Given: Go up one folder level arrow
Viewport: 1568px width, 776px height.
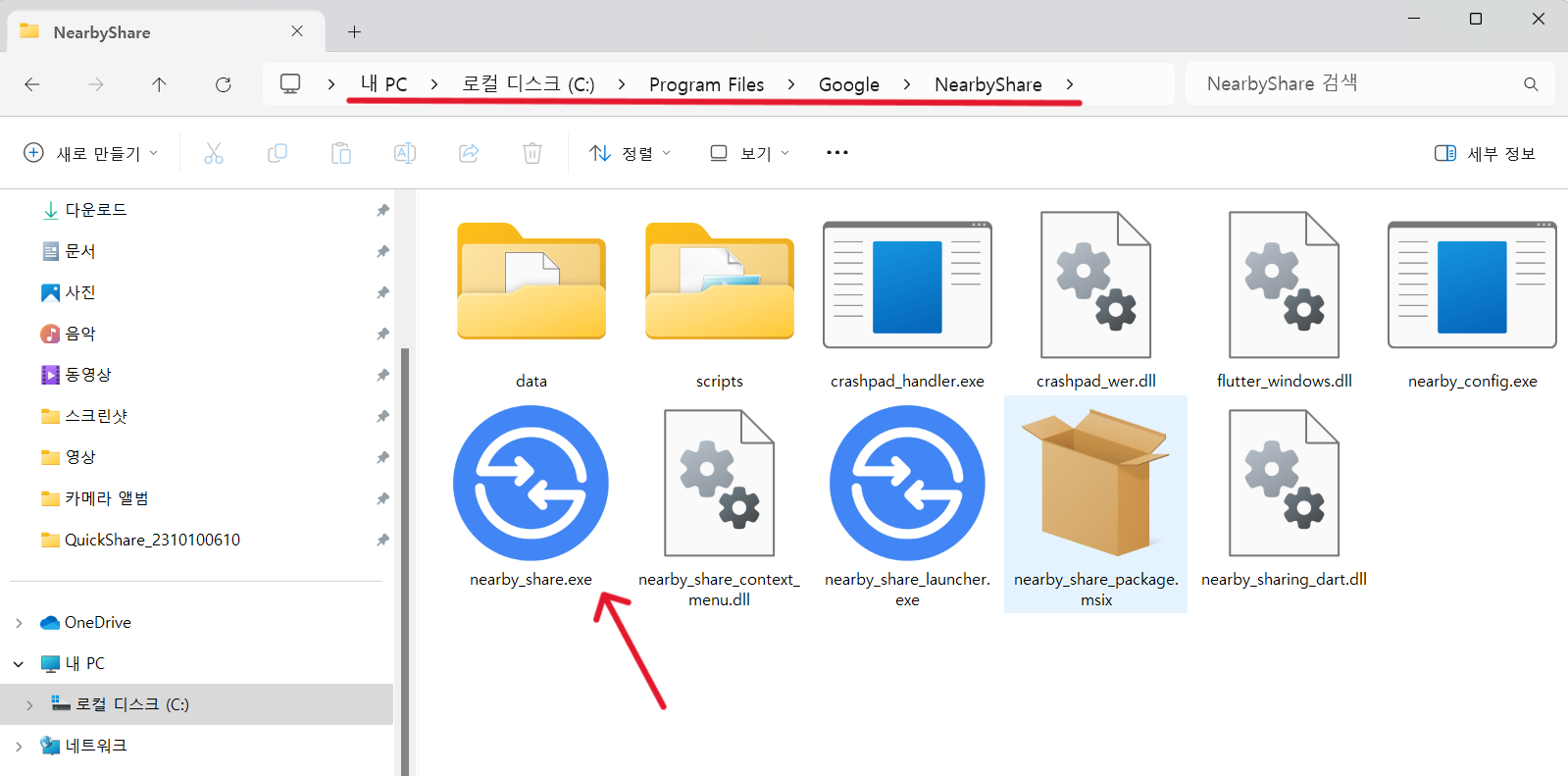Looking at the screenshot, I should [x=159, y=84].
